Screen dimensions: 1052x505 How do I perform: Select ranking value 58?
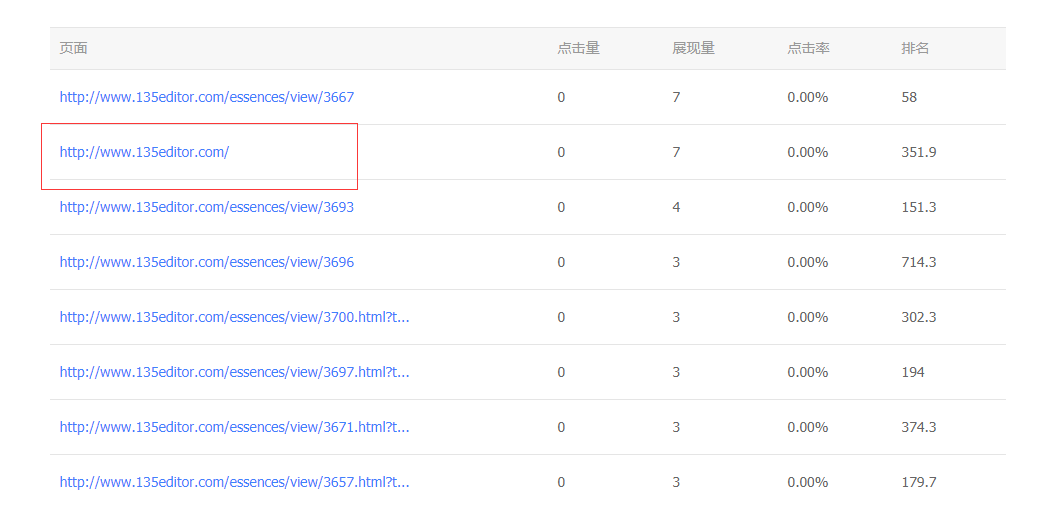[909, 97]
